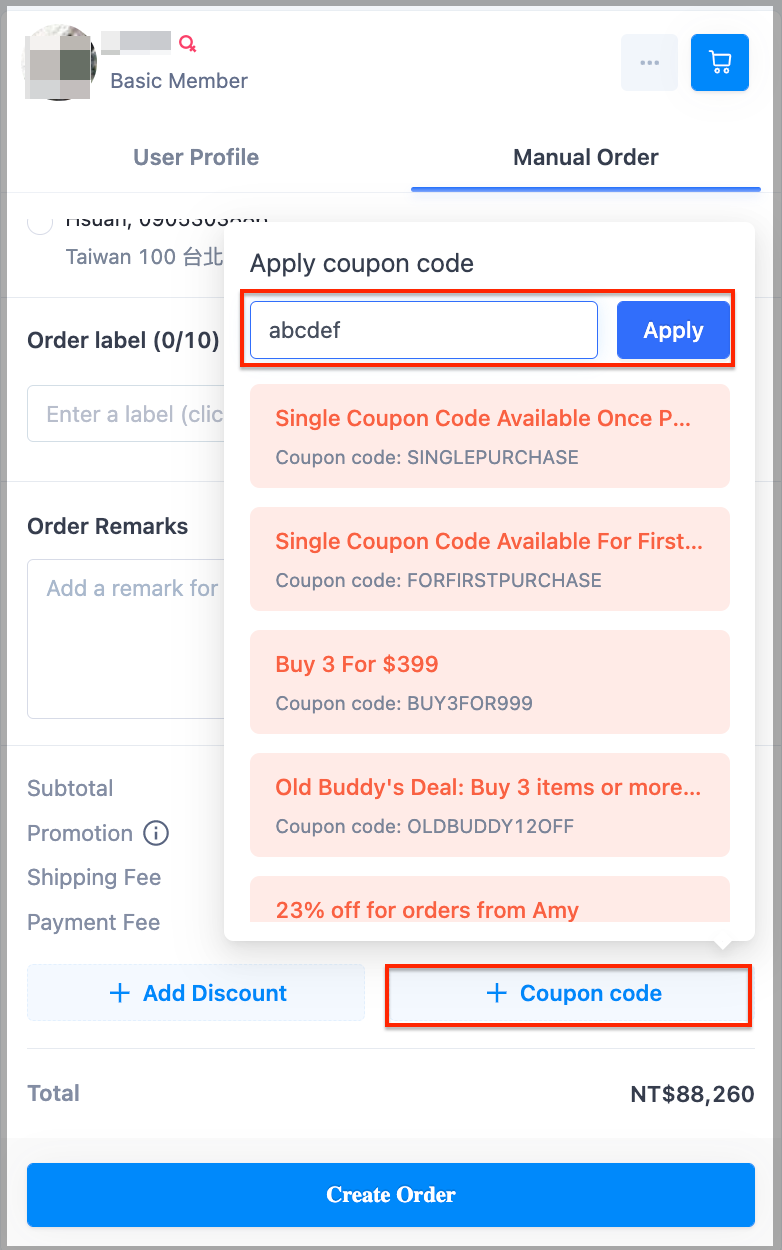Screen dimensions: 782x1250
Task: Select the address radio button for Hsuan
Action: pyautogui.click(x=40, y=223)
